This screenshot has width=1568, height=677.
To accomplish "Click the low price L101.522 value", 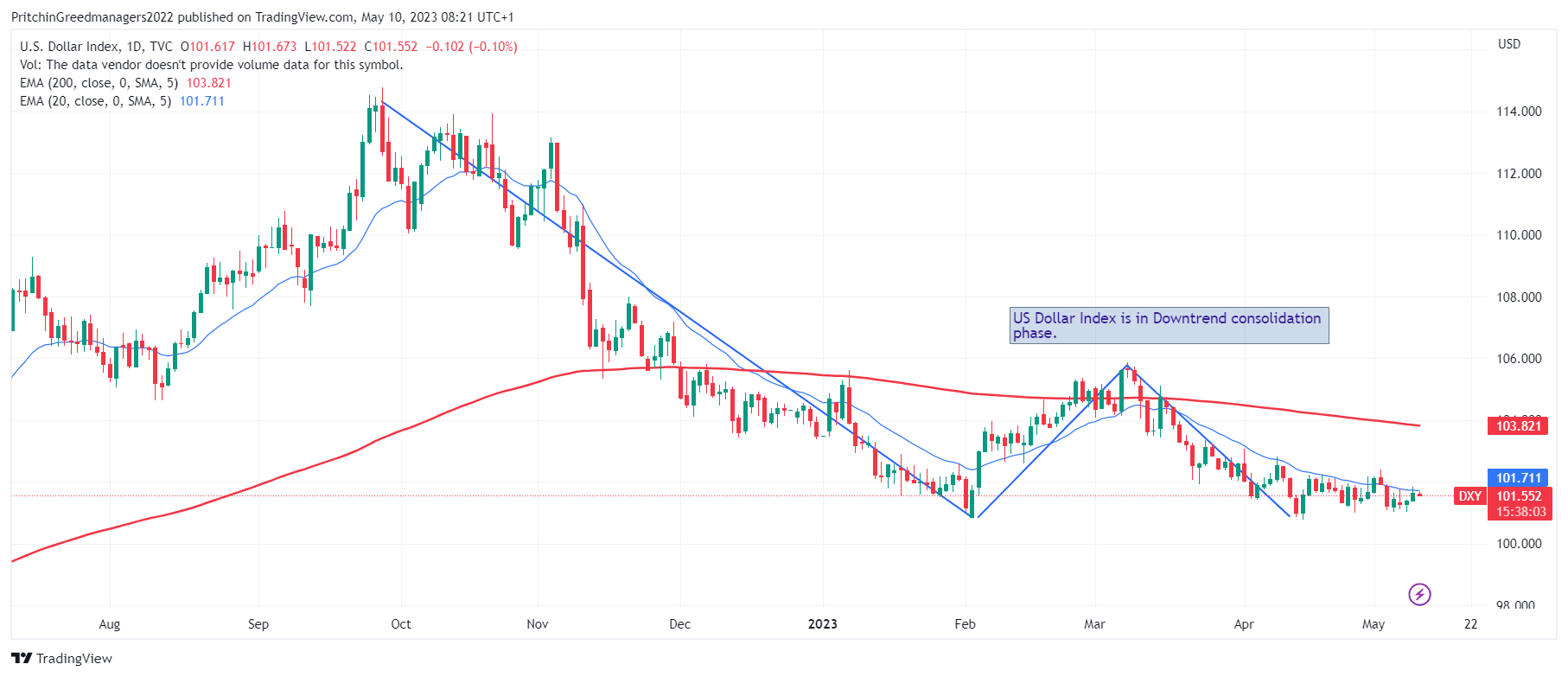I will click(330, 47).
